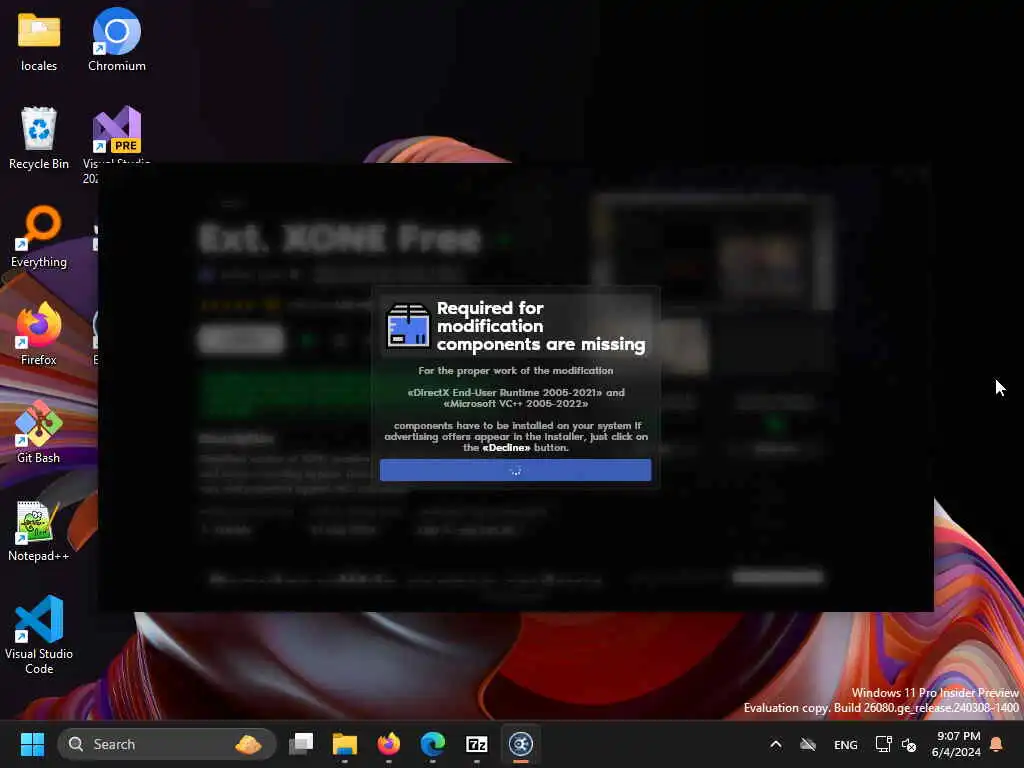Viewport: 1024px width, 768px height.
Task: Open Notepad++ desktop shortcut
Action: tap(39, 530)
